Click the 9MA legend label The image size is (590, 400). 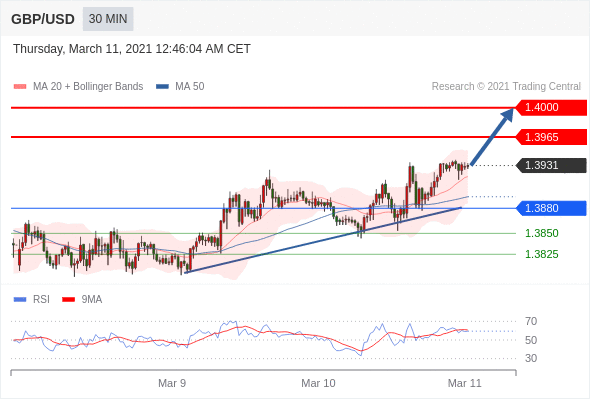pyautogui.click(x=92, y=300)
